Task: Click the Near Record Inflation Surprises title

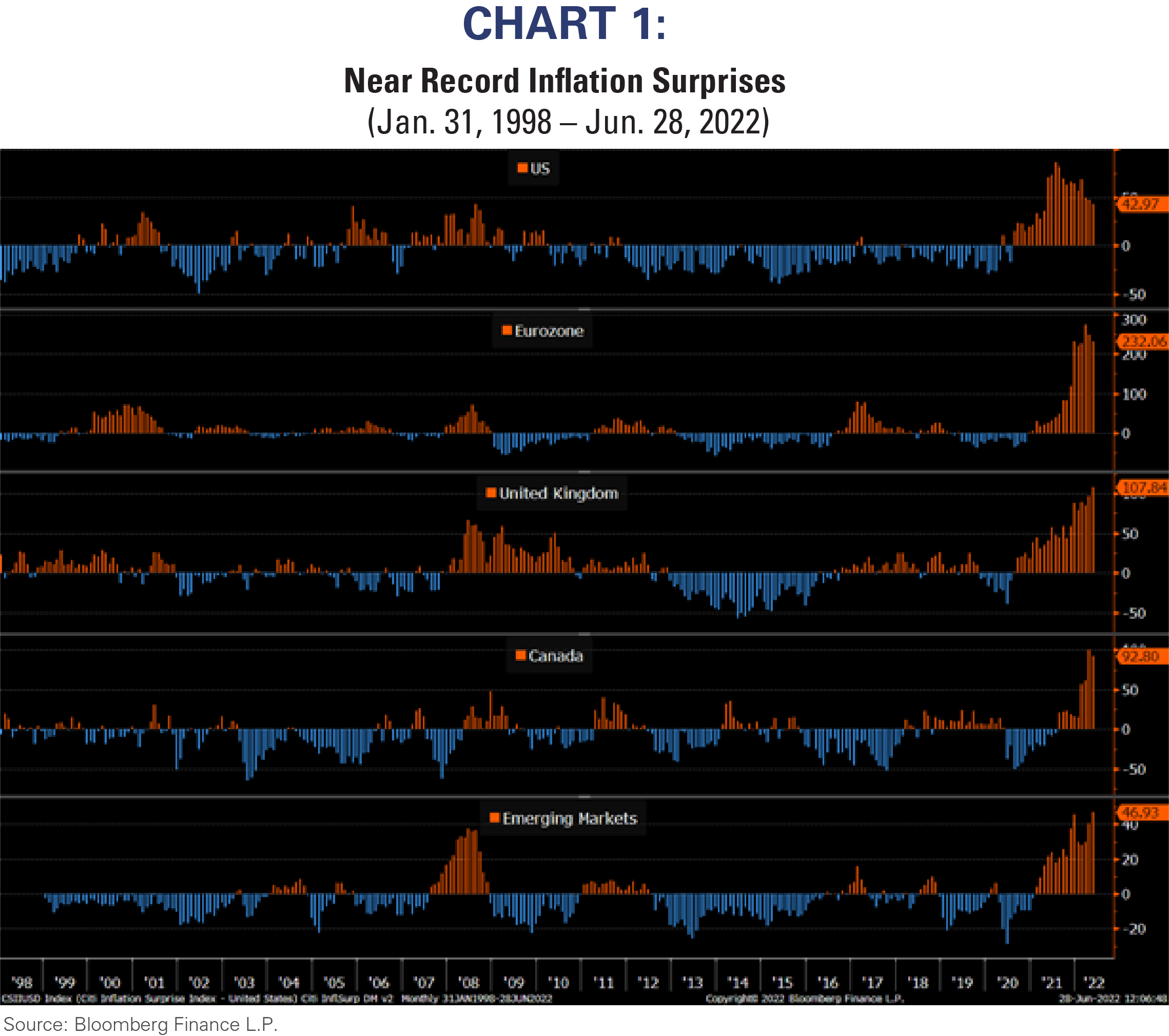Action: 564,81
